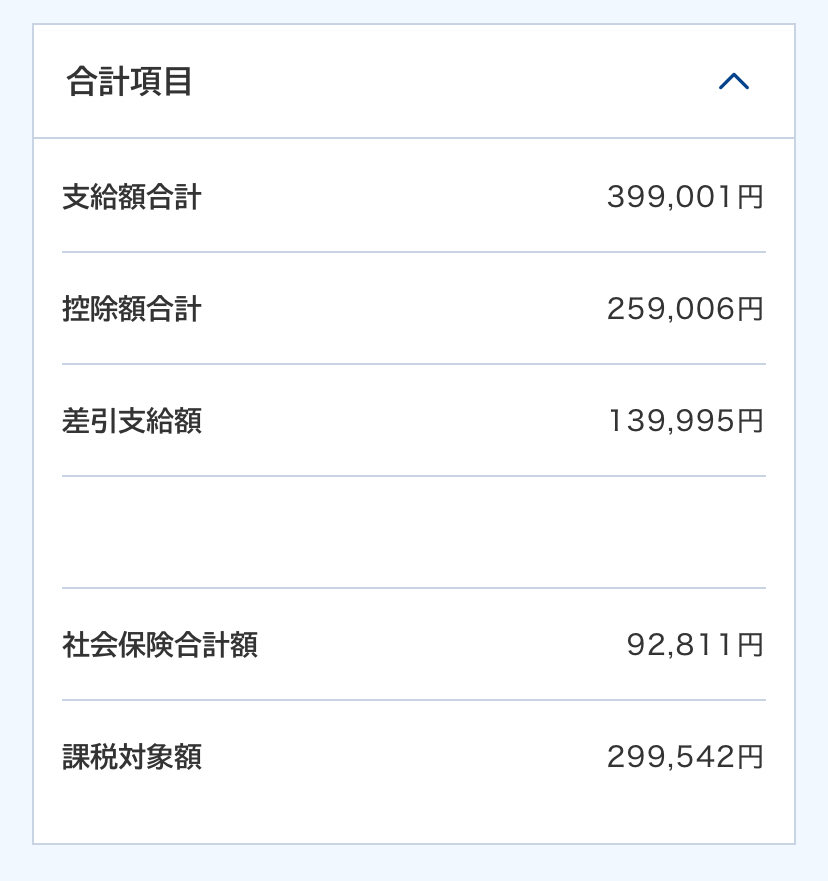Click the 円 after 259,006
This screenshot has height=881, width=828.
(750, 309)
